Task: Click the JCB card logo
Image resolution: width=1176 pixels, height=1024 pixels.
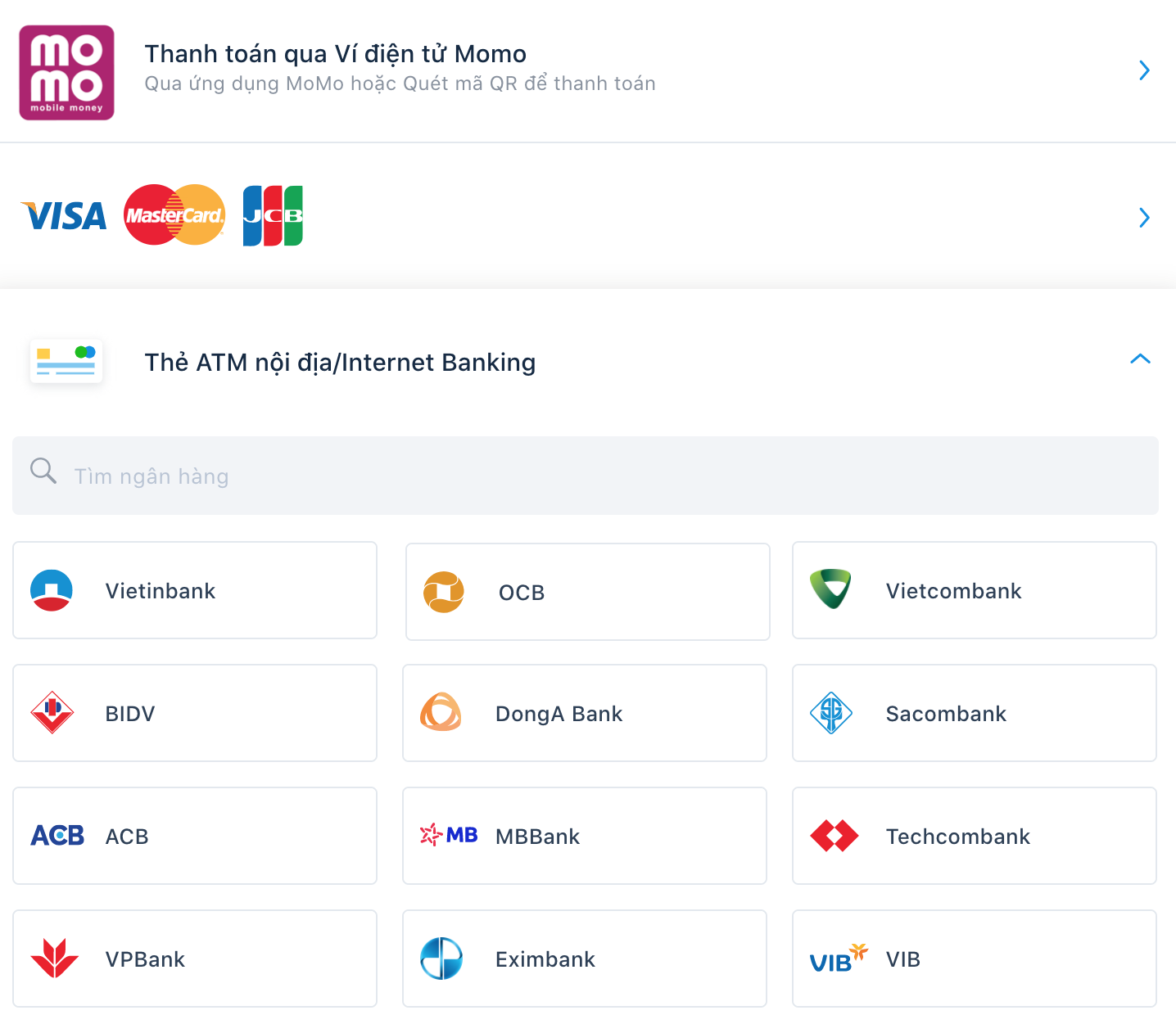Action: tap(273, 216)
